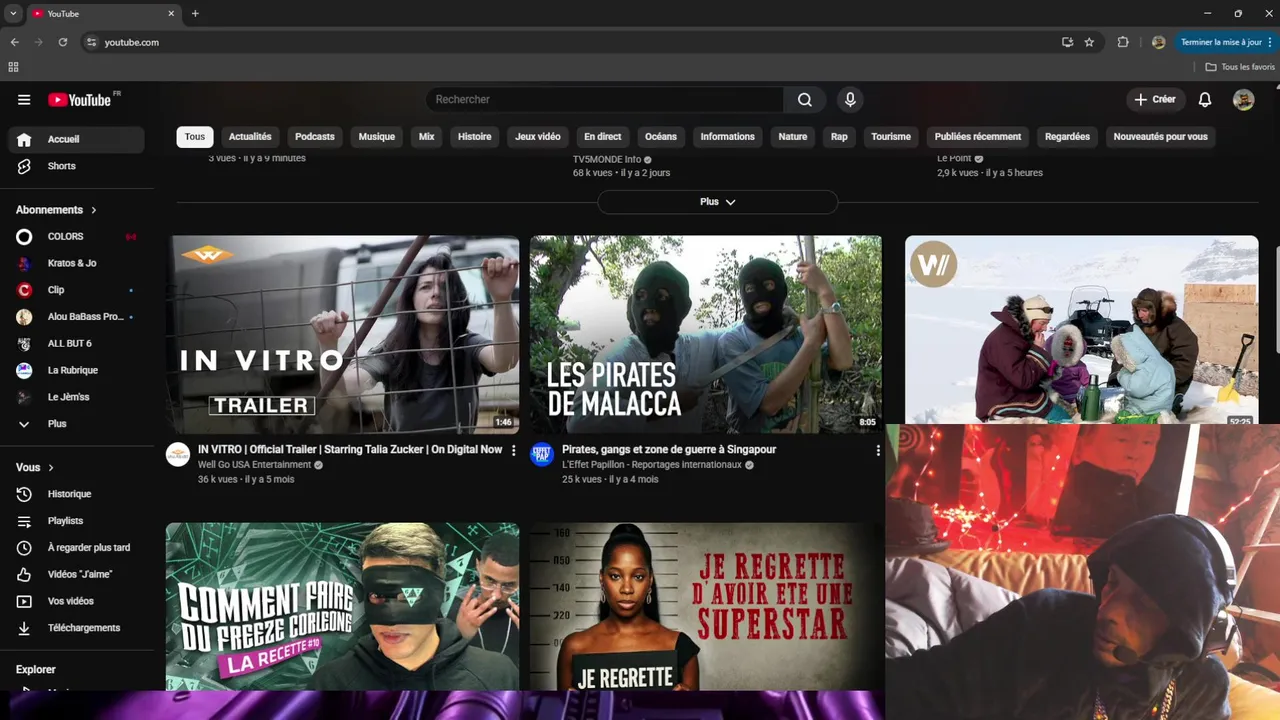Bookmark this page with star icon
The width and height of the screenshot is (1280, 720).
click(x=1089, y=42)
